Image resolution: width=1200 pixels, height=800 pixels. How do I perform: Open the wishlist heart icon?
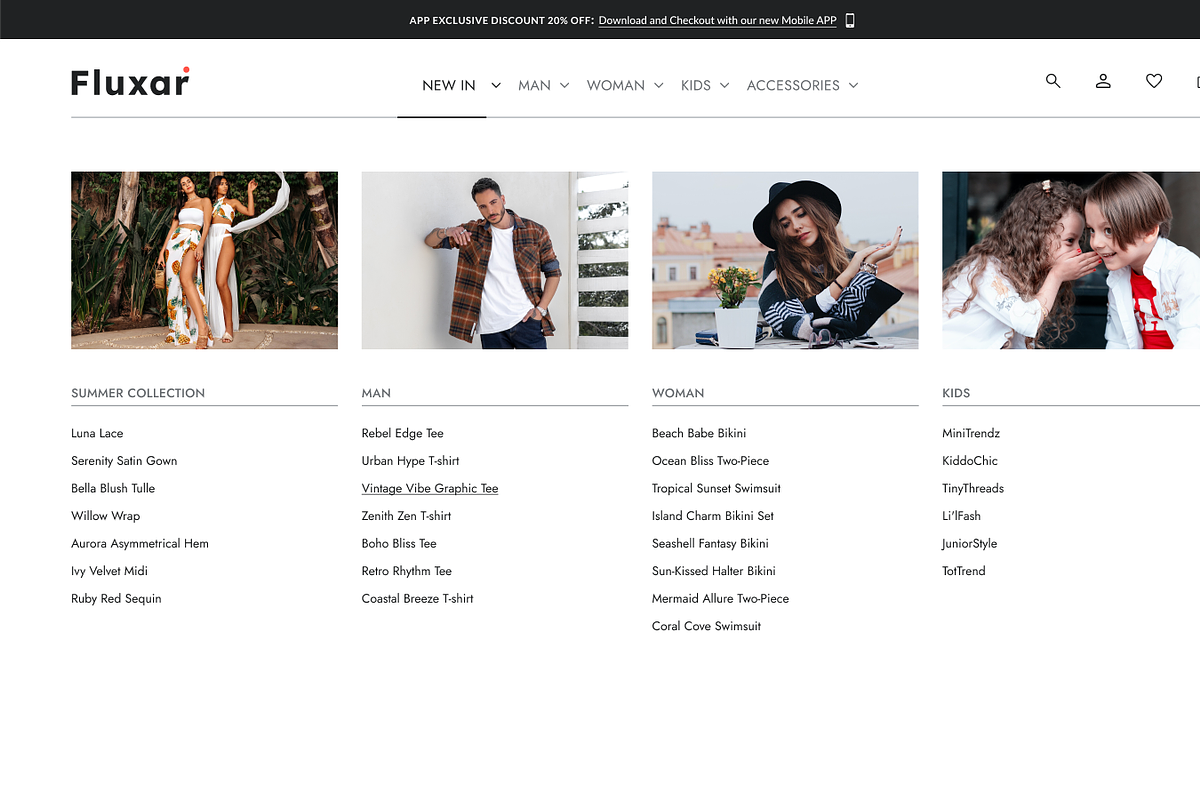1154,81
